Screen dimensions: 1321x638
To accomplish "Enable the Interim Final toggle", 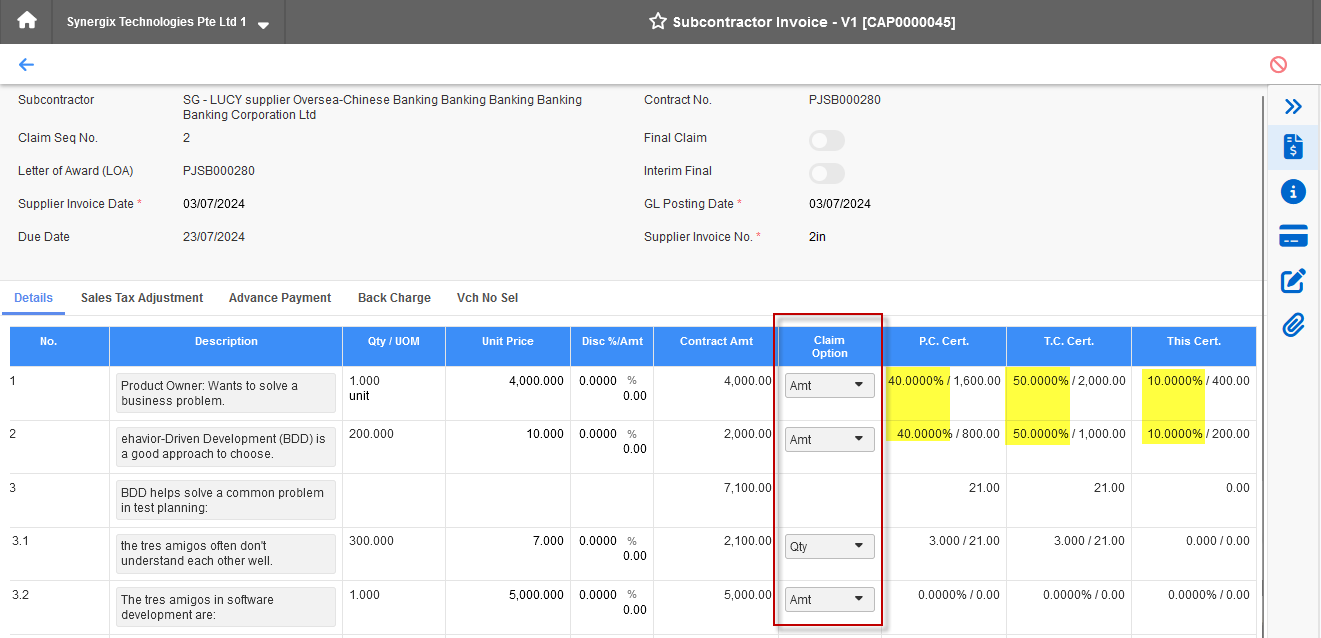I will pyautogui.click(x=827, y=173).
